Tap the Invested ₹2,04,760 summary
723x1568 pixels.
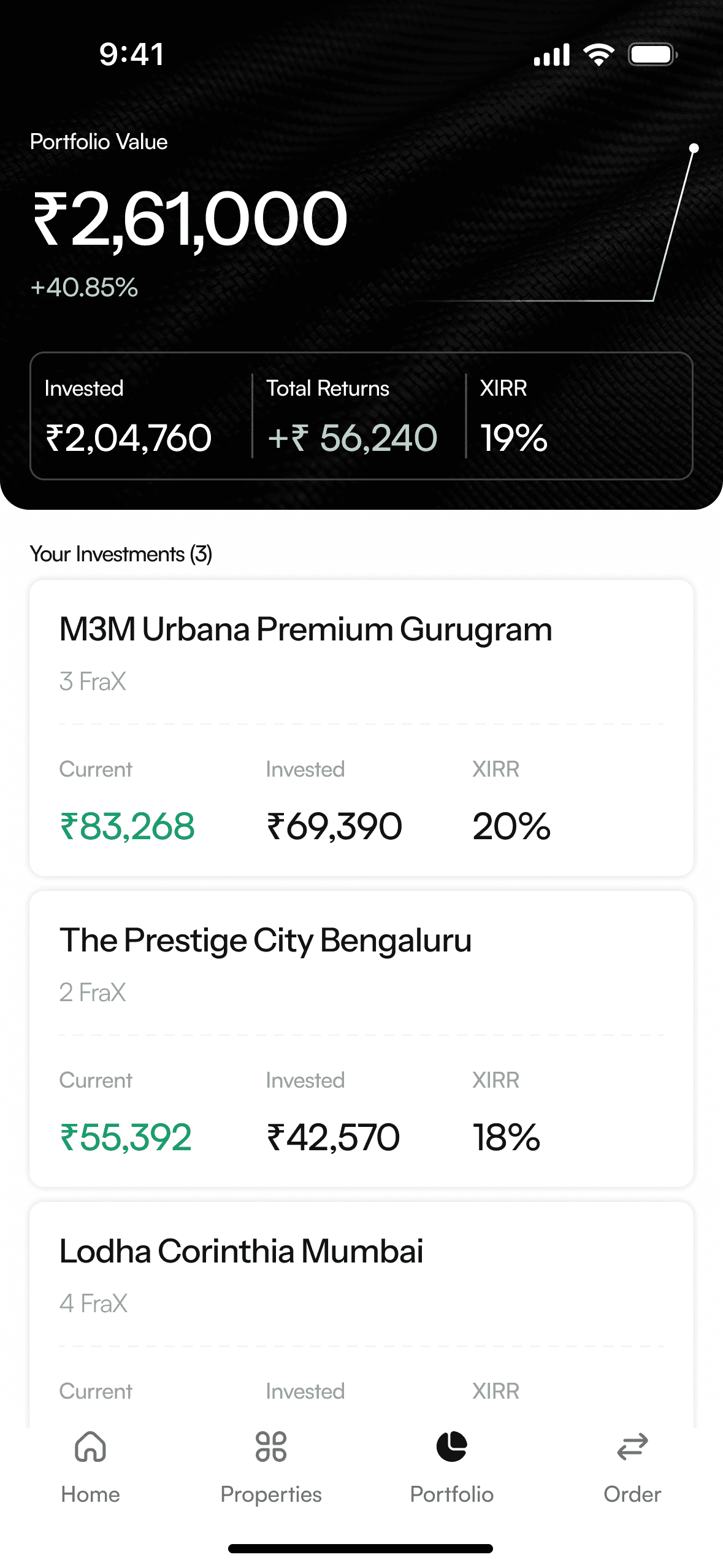(128, 438)
